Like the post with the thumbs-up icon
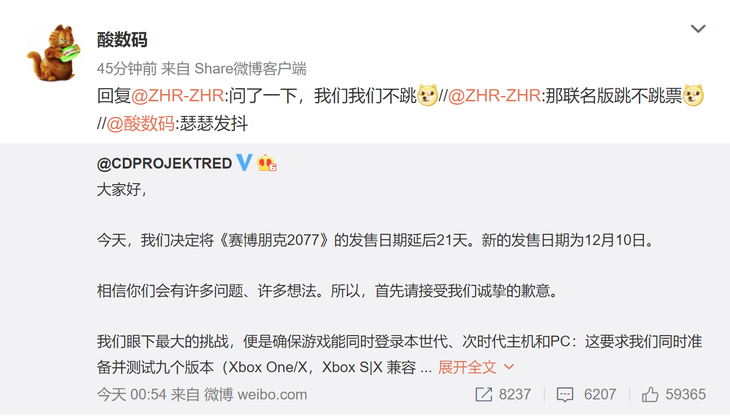Image resolution: width=730 pixels, height=416 pixels. [x=650, y=395]
